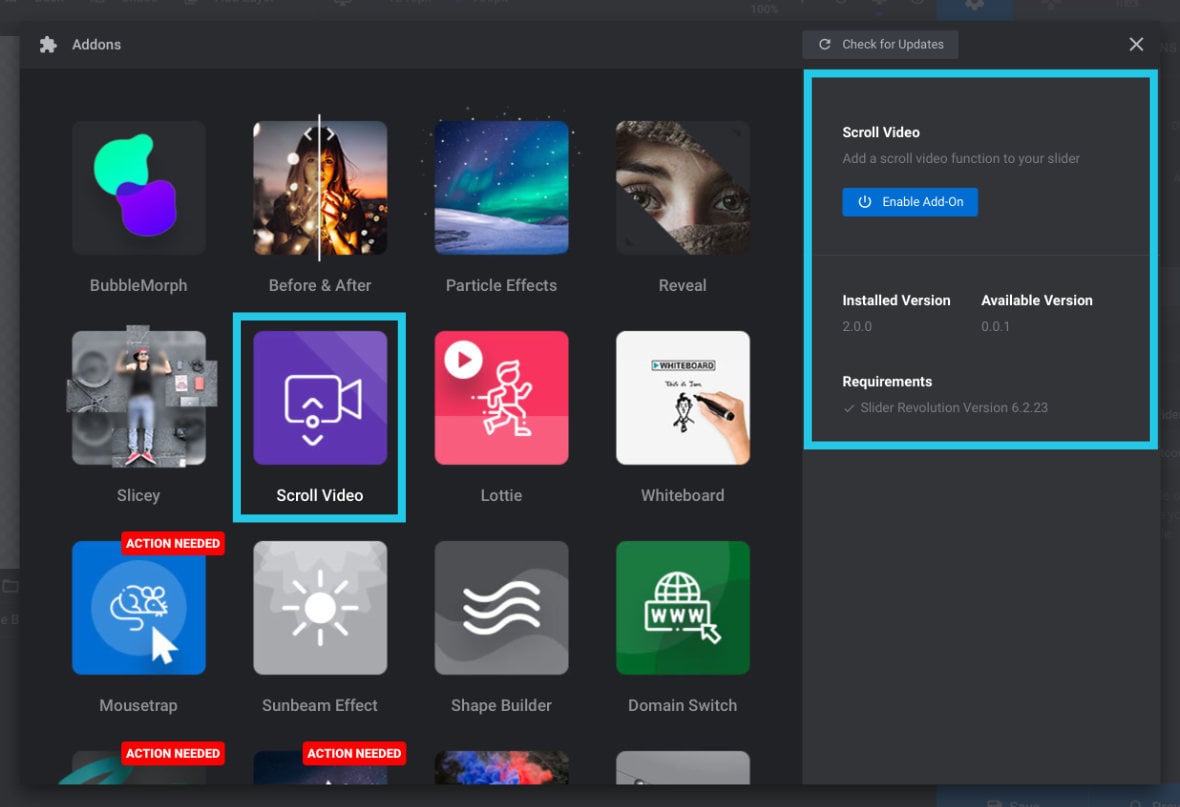Click the 'Domain Switch' label text
Viewport: 1180px width, 807px height.
pyautogui.click(x=683, y=705)
